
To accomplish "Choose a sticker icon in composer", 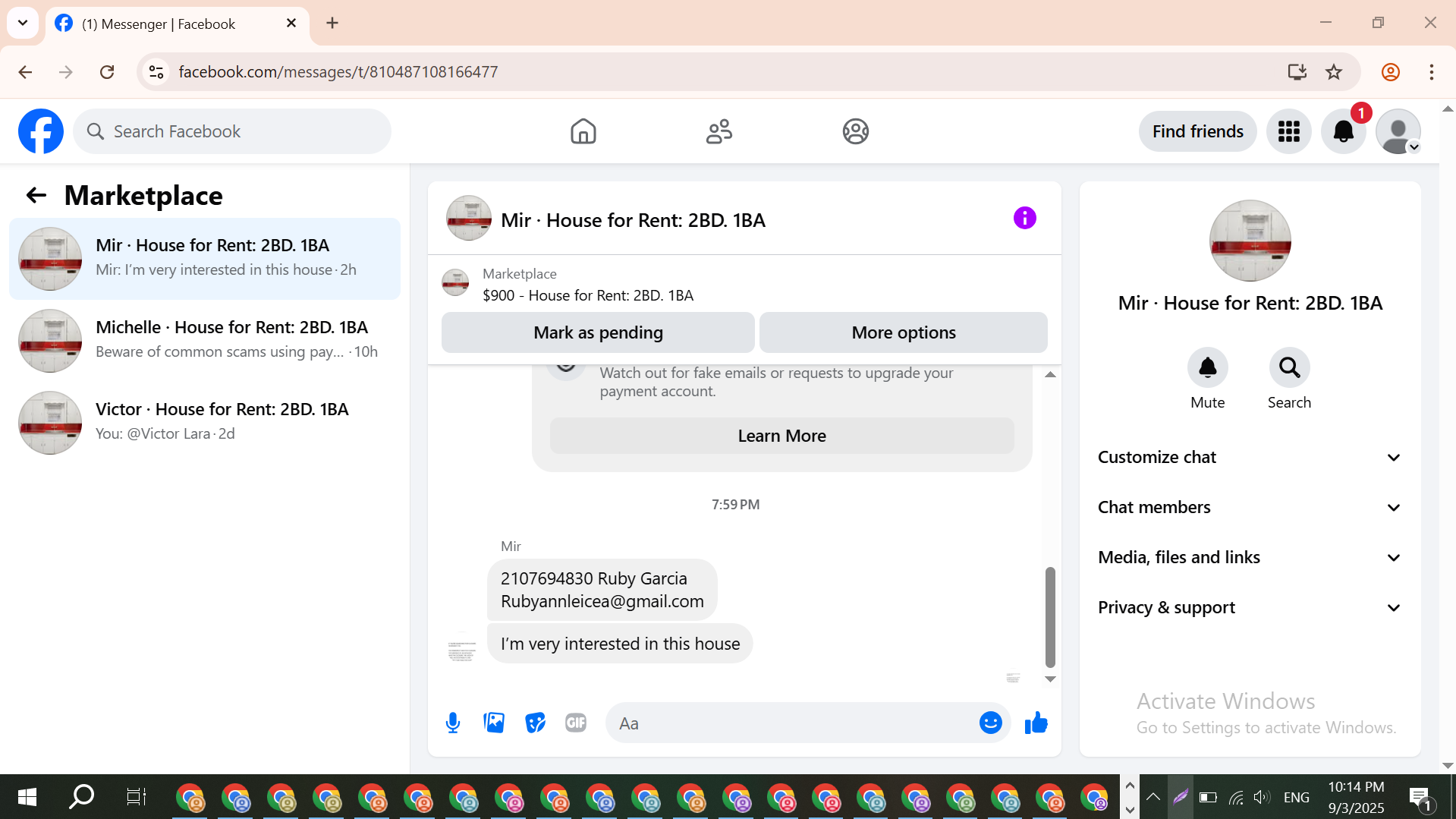I will pyautogui.click(x=535, y=723).
